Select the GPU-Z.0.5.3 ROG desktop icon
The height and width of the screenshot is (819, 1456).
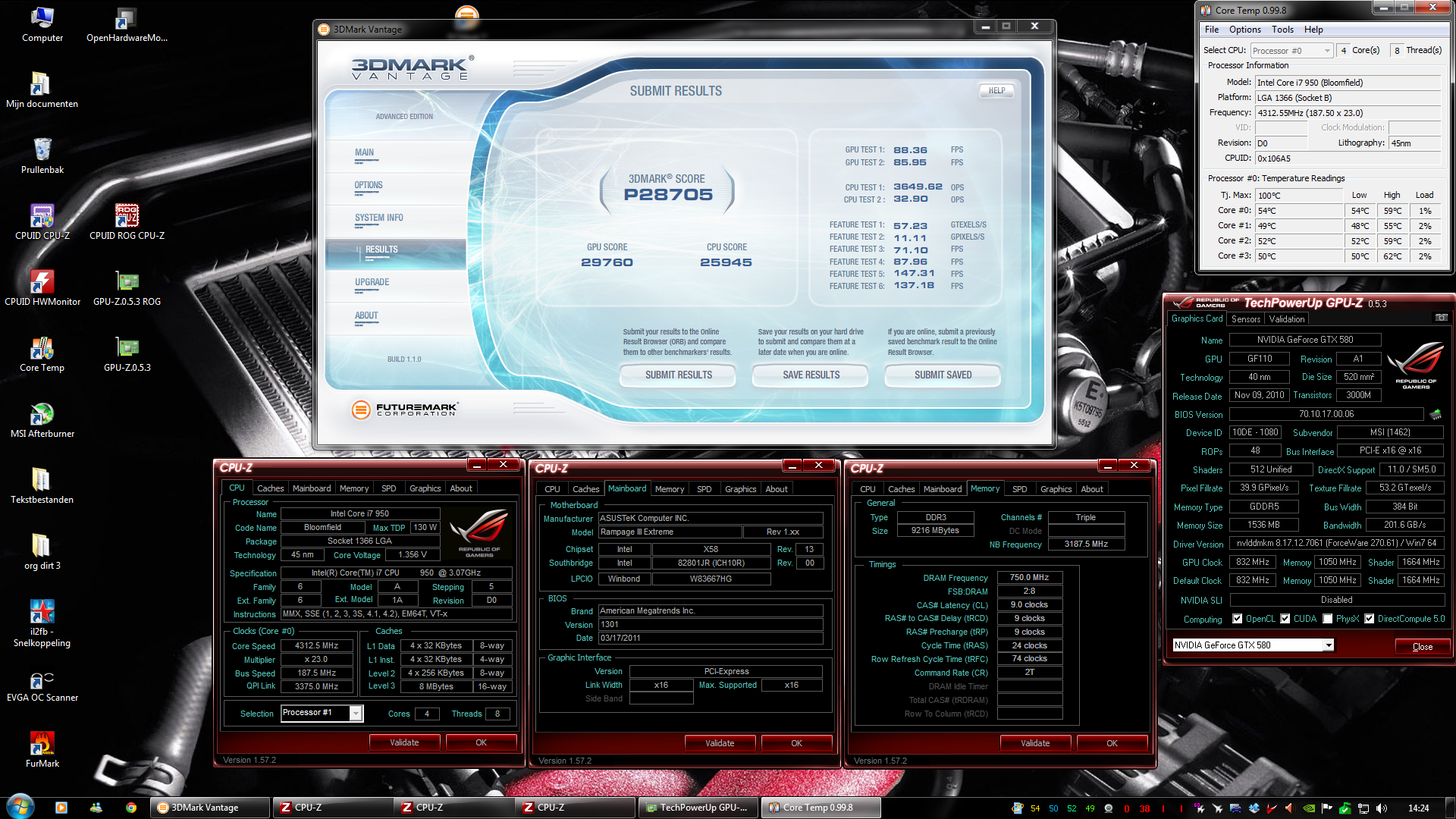pyautogui.click(x=127, y=288)
